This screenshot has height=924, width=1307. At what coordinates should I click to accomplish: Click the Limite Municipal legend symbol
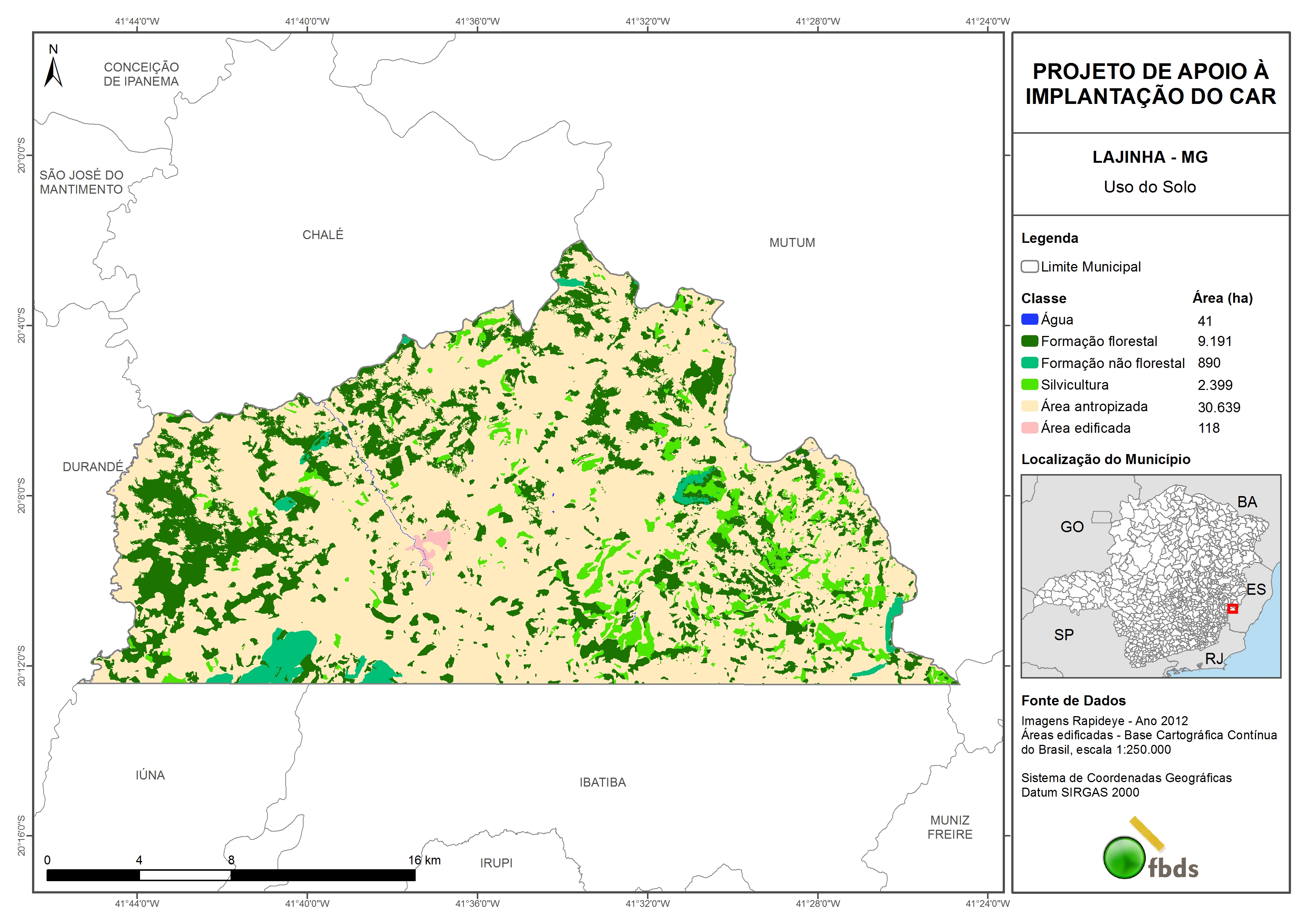[x=1029, y=266]
